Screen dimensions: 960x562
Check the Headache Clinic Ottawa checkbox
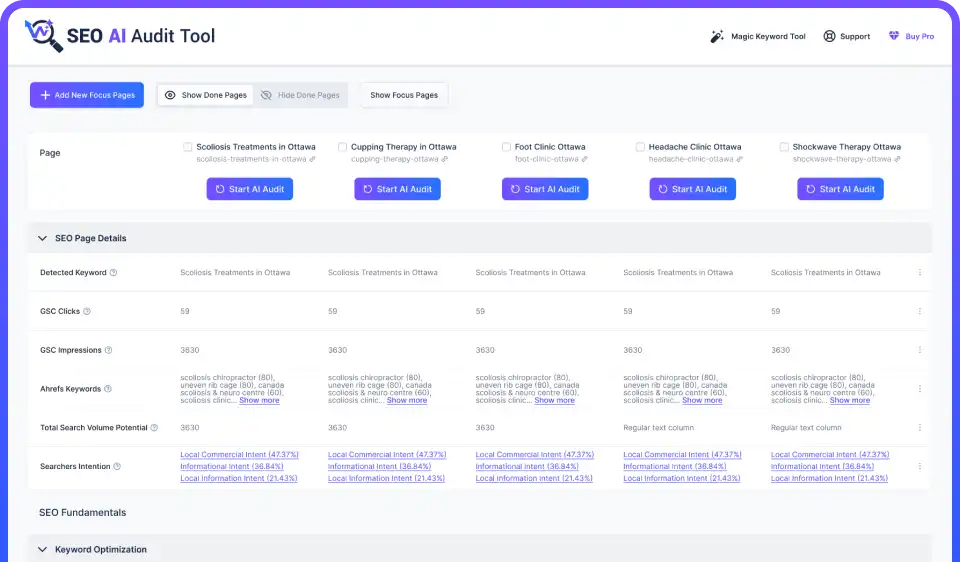click(x=640, y=147)
